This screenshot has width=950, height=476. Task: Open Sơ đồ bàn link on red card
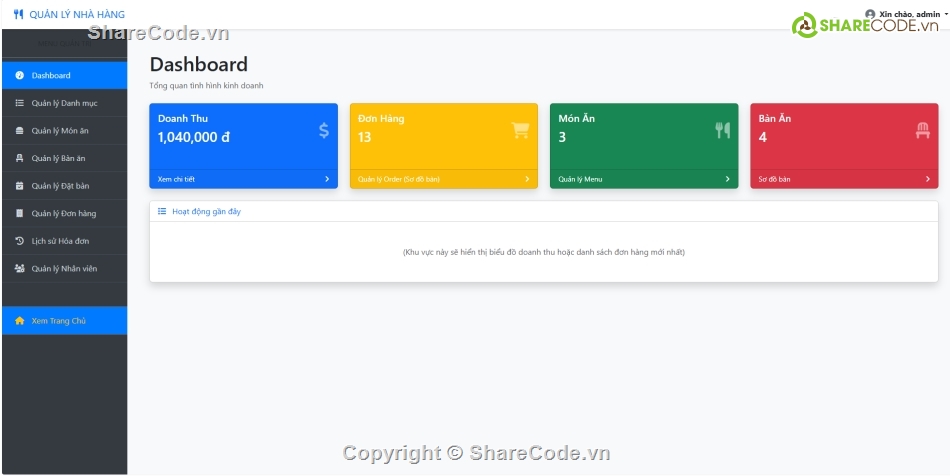[774, 179]
